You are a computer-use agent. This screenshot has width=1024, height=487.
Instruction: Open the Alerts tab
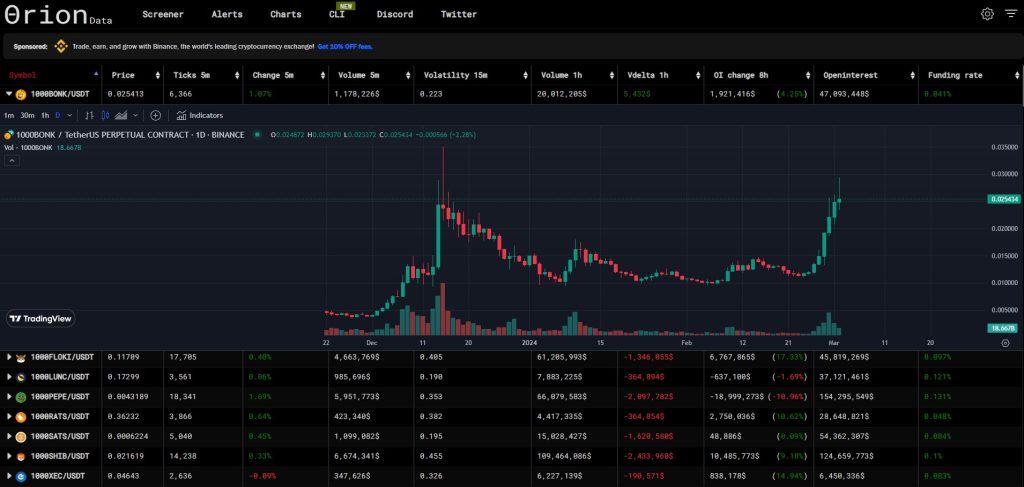point(227,15)
